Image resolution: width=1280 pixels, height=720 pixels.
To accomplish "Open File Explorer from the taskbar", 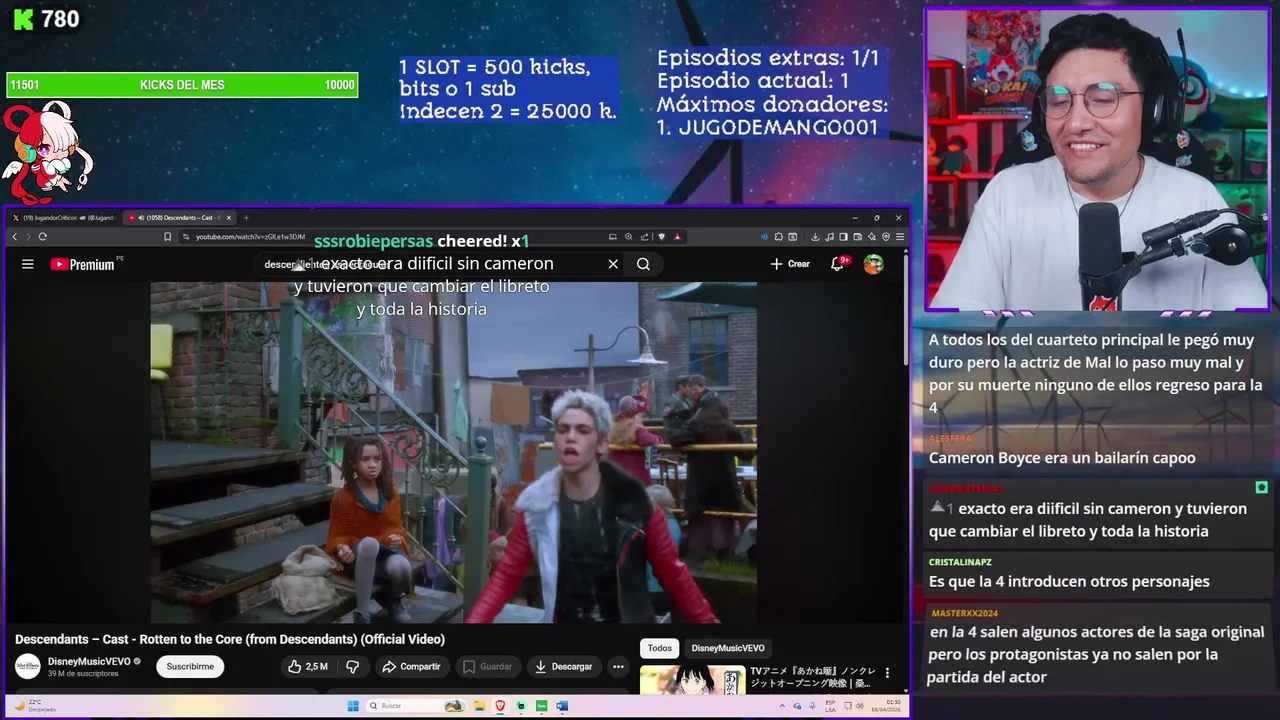I will [479, 706].
